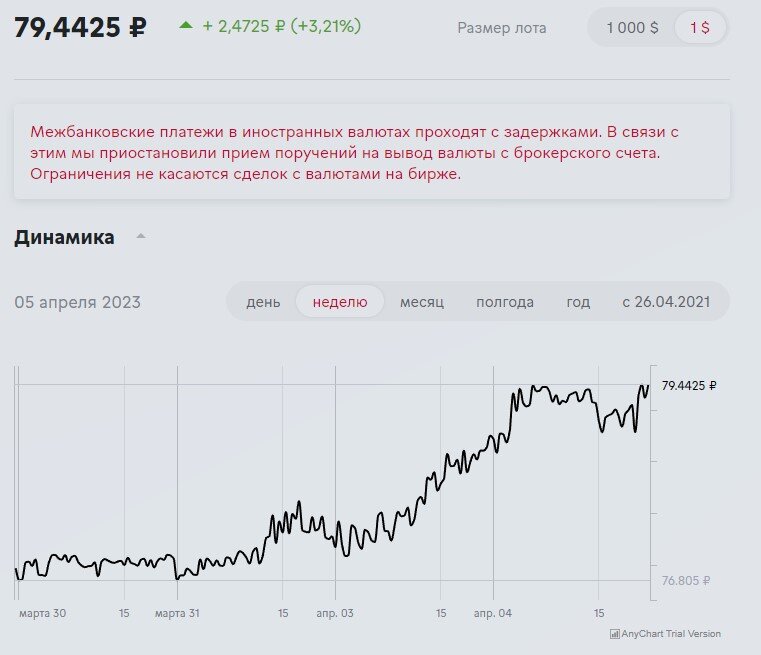Click the price change +3,21% text
761x655 pixels.
(325, 27)
